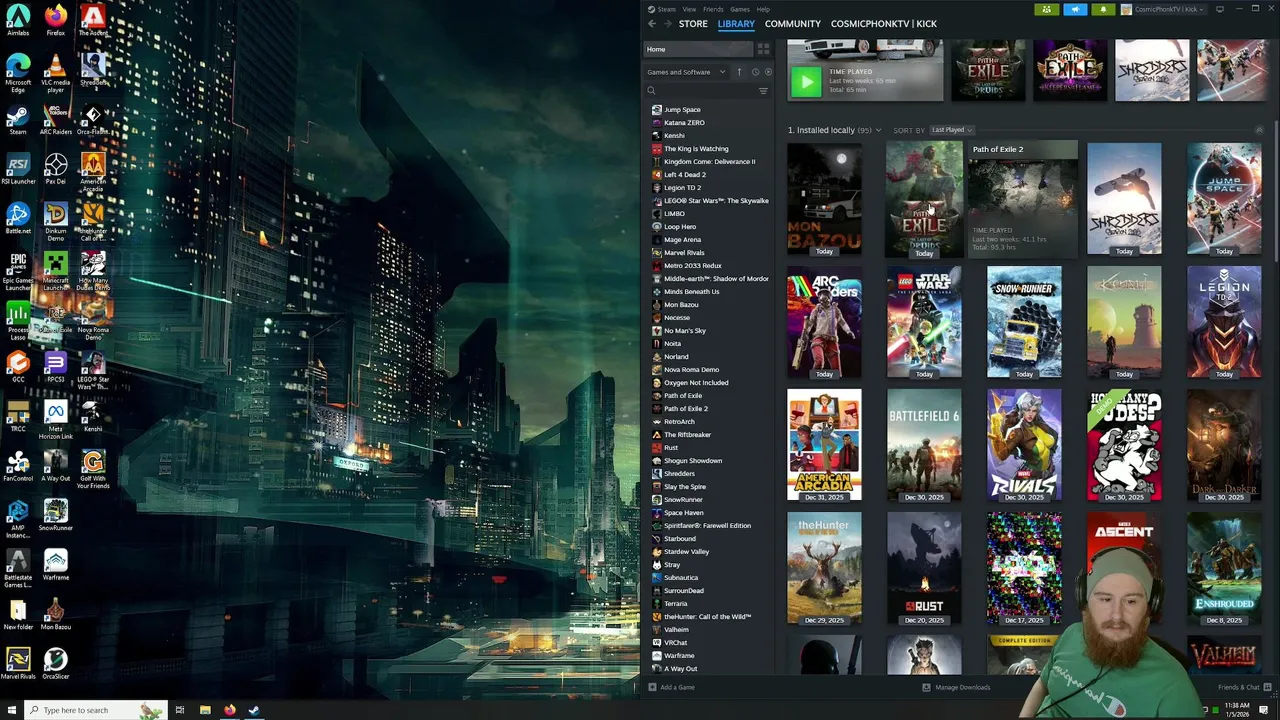Open the green friends requests icon in Steam
Image resolution: width=1280 pixels, height=720 pixels.
(1047, 9)
